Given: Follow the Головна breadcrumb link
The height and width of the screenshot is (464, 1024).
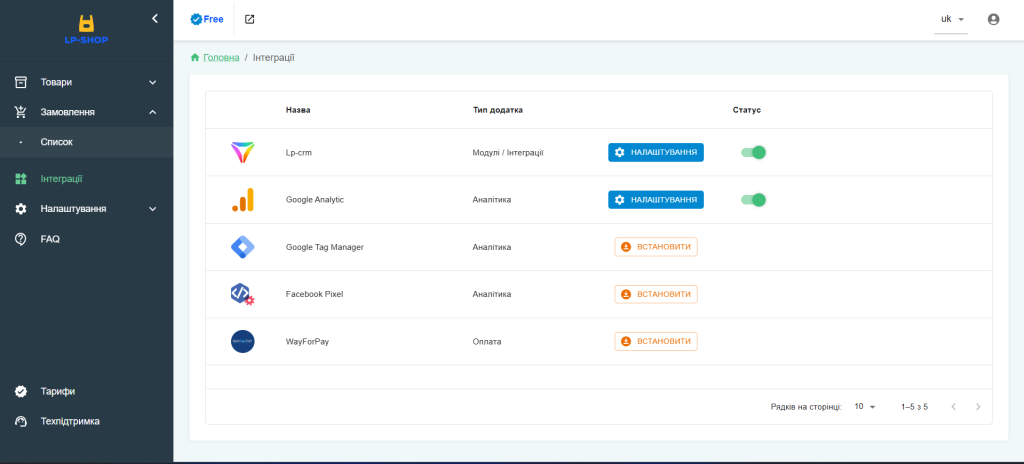Looking at the screenshot, I should point(220,58).
